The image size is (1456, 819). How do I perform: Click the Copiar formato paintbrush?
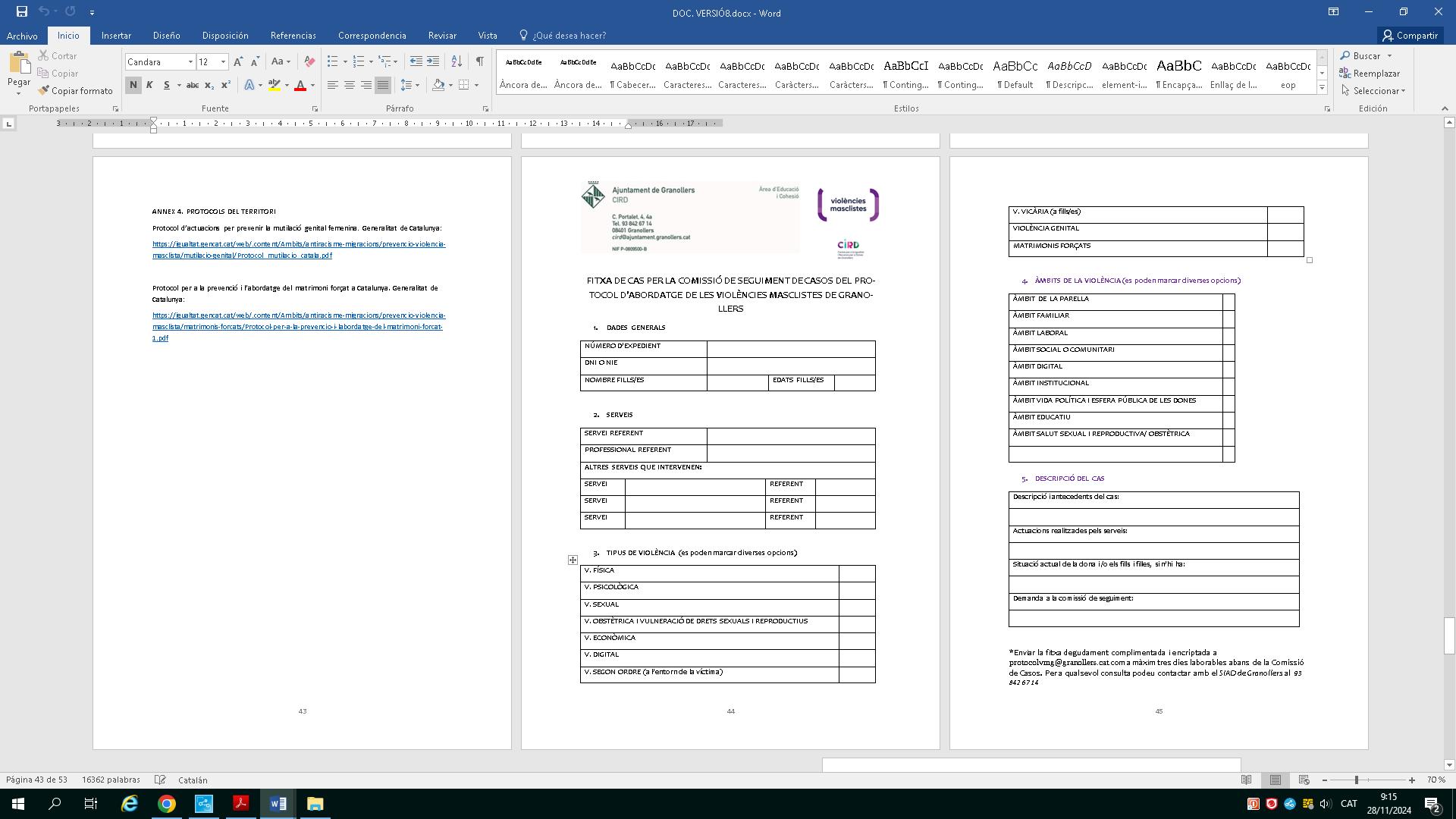75,91
